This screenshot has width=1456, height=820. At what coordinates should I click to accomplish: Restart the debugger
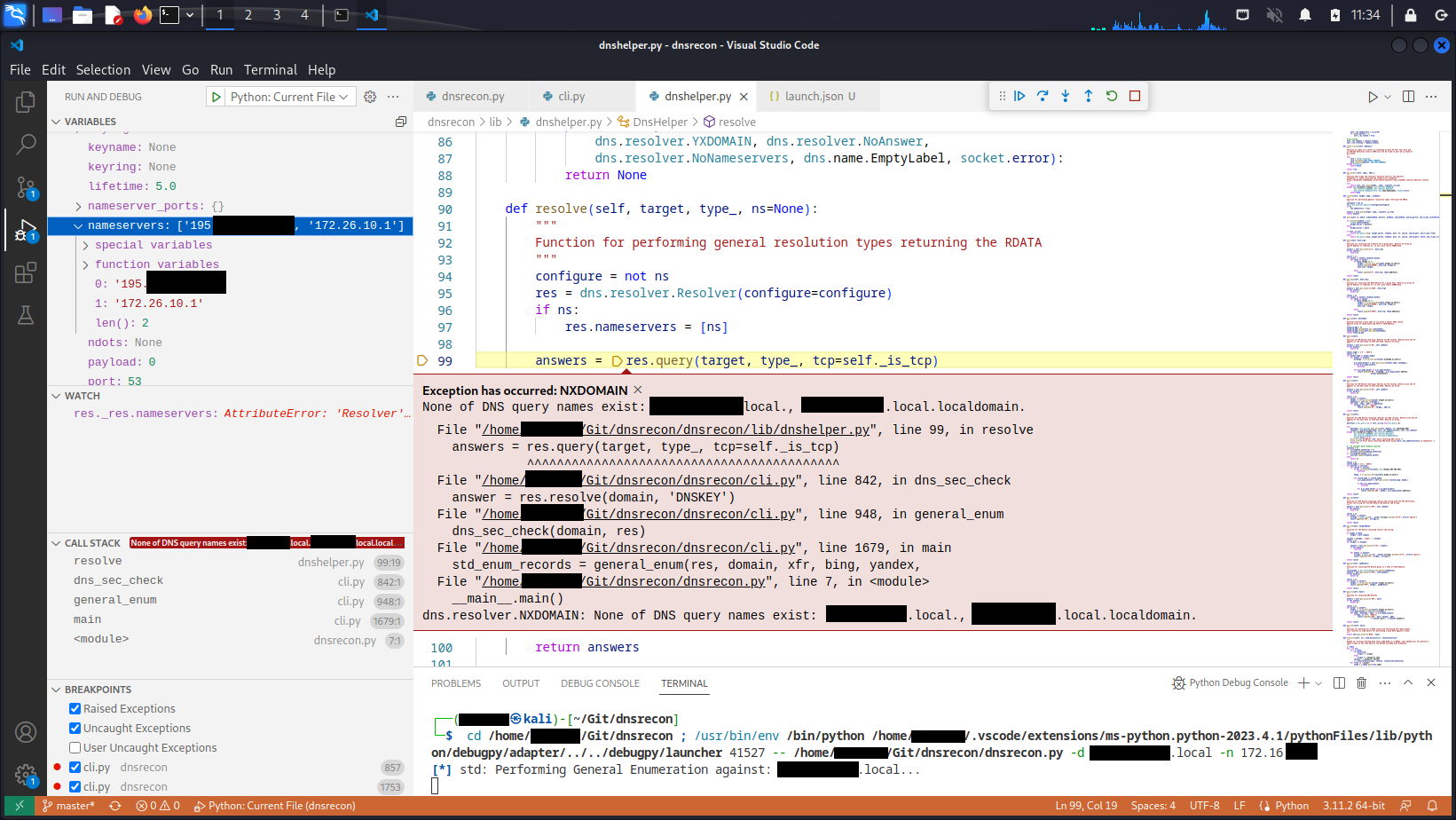pyautogui.click(x=1111, y=96)
